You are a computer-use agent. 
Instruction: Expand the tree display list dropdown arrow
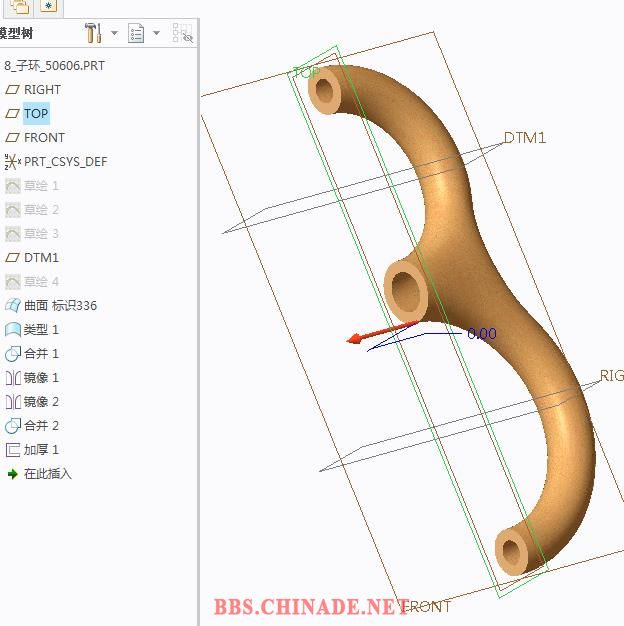(x=156, y=34)
